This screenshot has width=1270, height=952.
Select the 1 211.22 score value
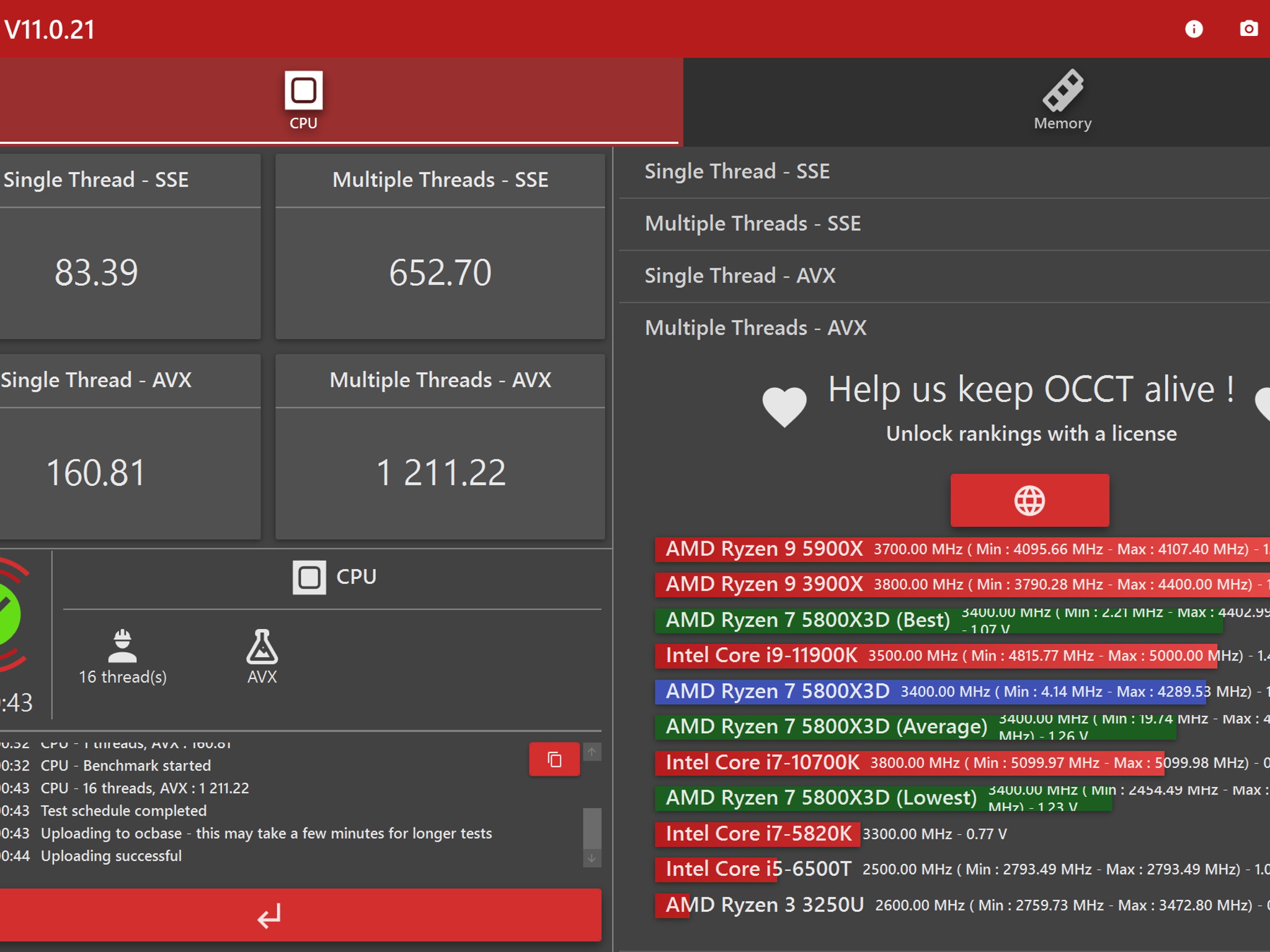[x=441, y=472]
